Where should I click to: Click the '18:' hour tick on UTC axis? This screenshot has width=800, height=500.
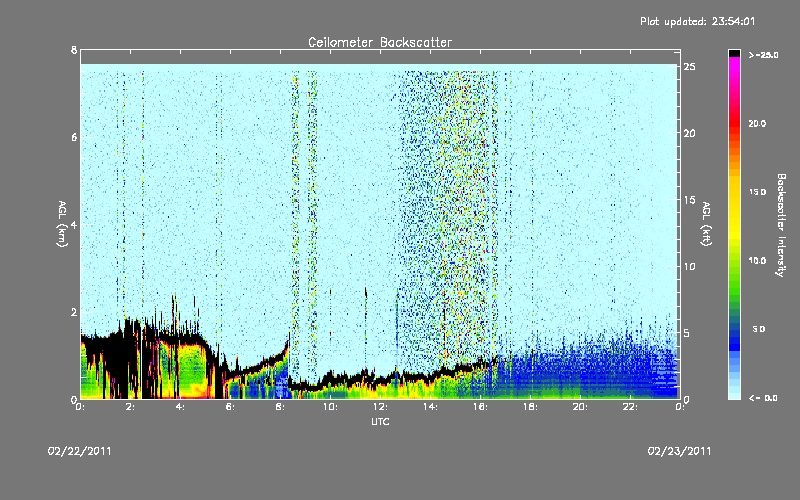point(530,407)
